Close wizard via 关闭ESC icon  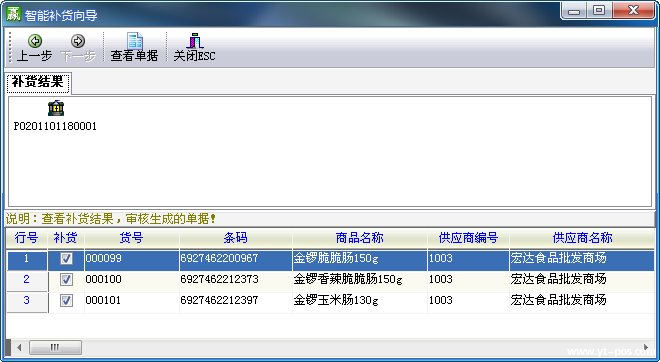point(194,41)
